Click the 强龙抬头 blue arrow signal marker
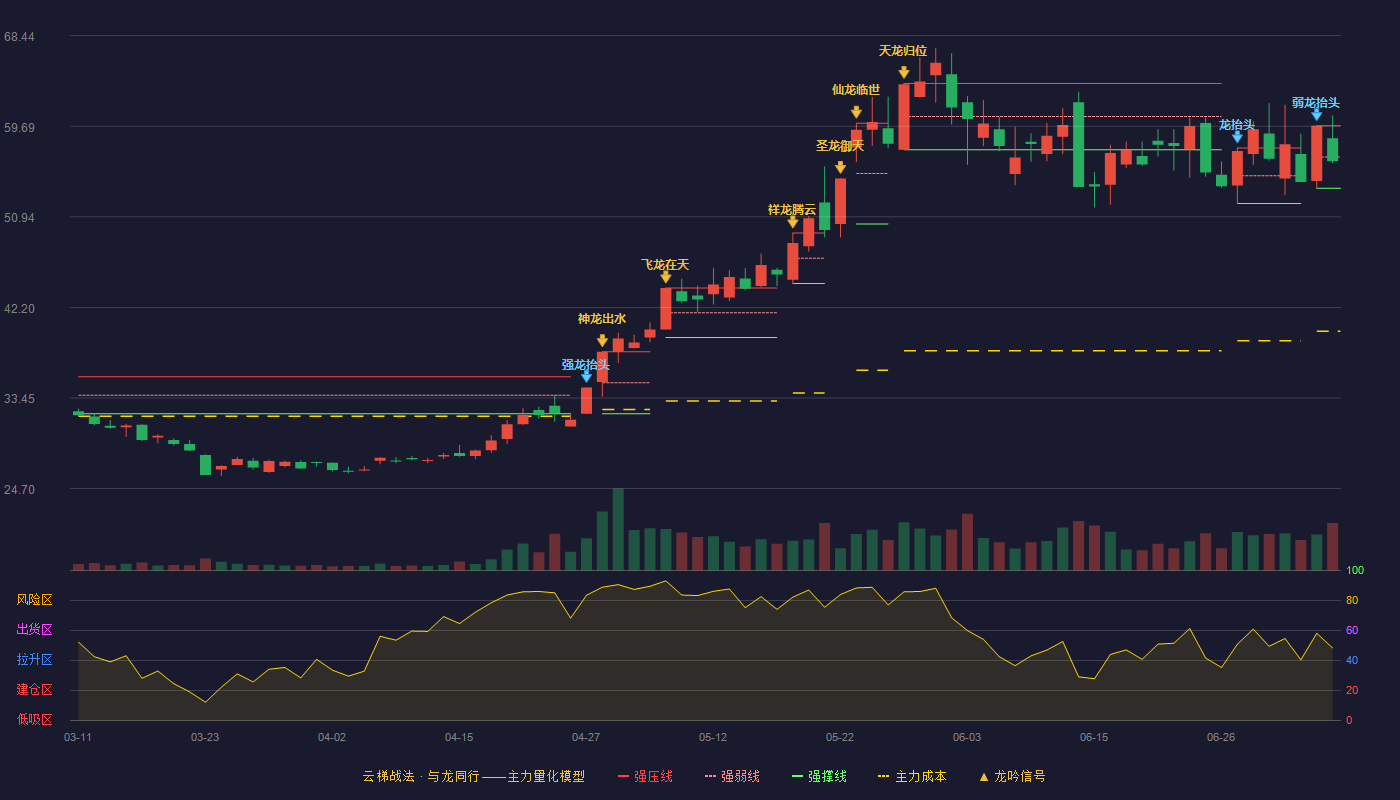The image size is (1400, 800). pyautogui.click(x=586, y=376)
